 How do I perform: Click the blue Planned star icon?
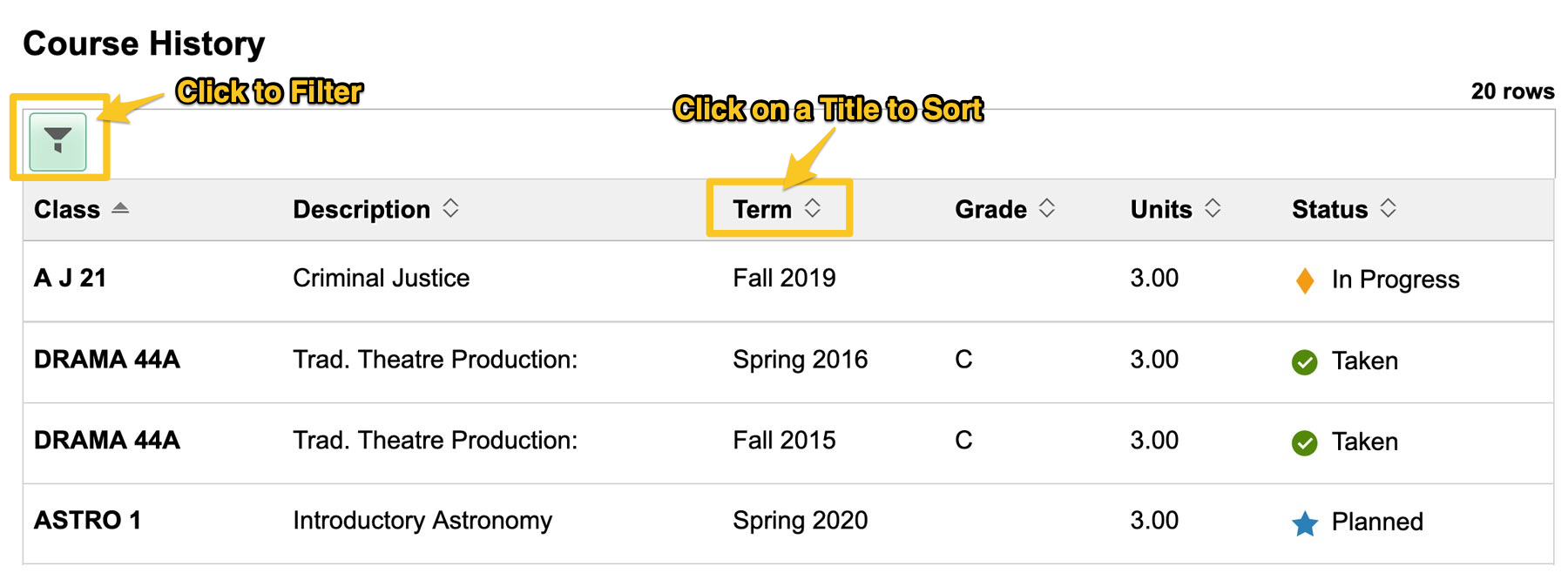coord(1304,523)
